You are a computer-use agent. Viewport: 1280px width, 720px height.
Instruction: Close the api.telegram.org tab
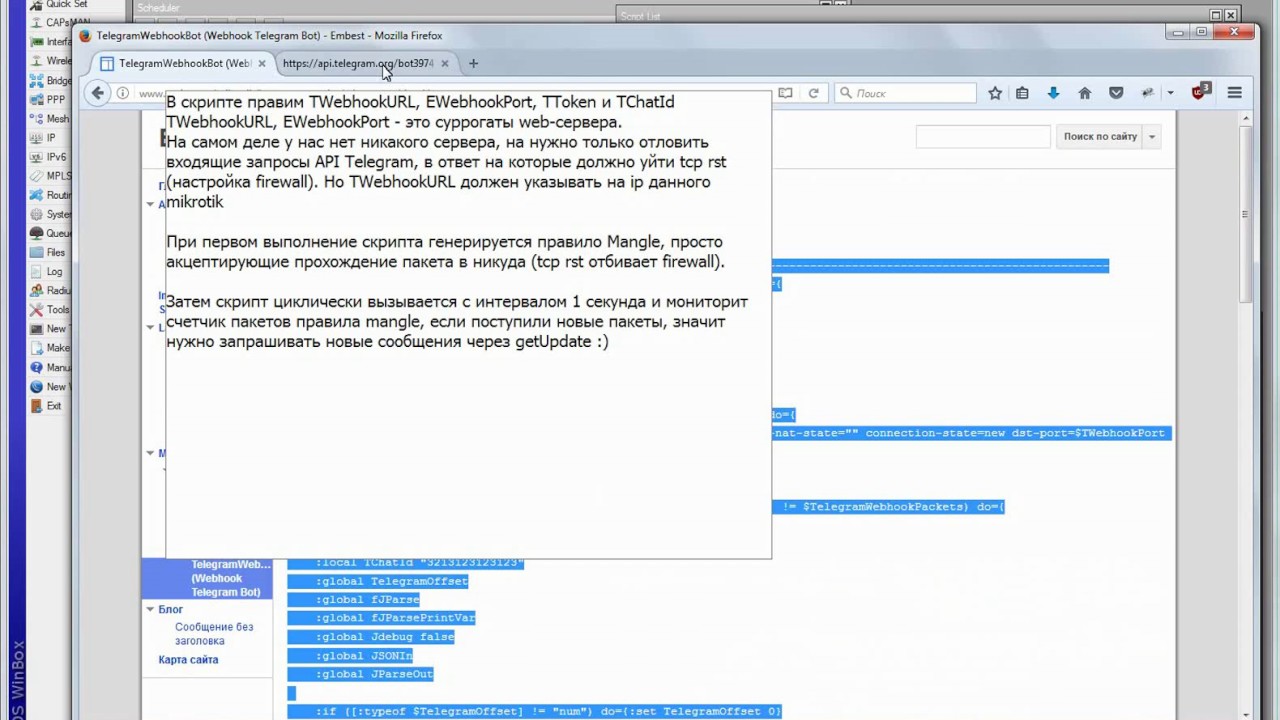(x=445, y=63)
